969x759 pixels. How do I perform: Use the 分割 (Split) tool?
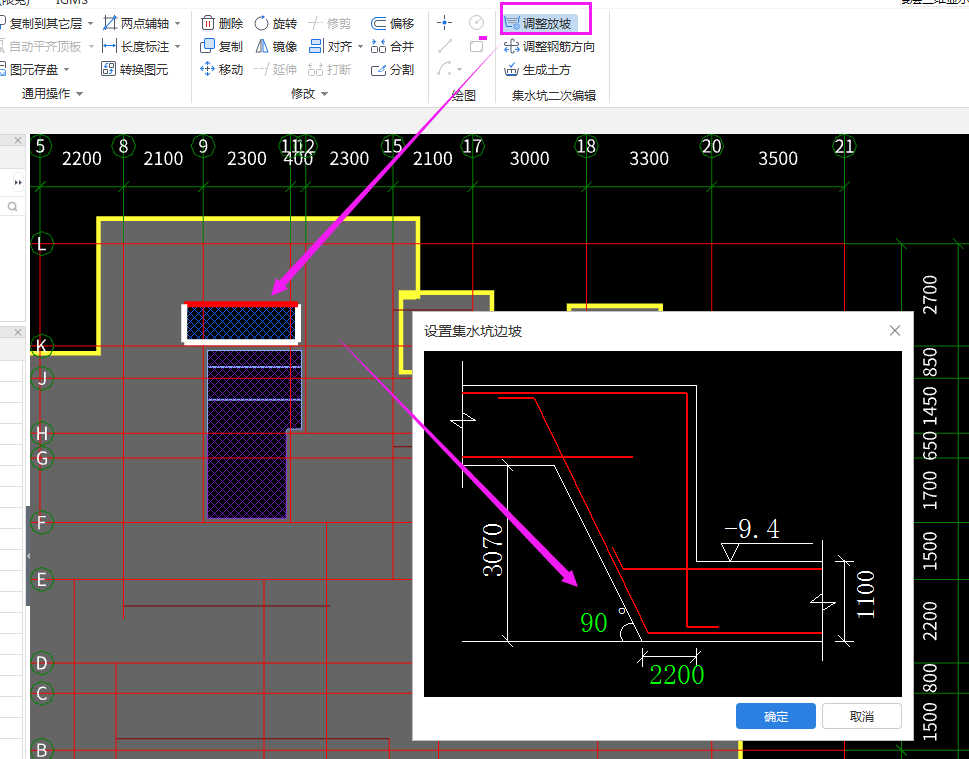(x=392, y=69)
